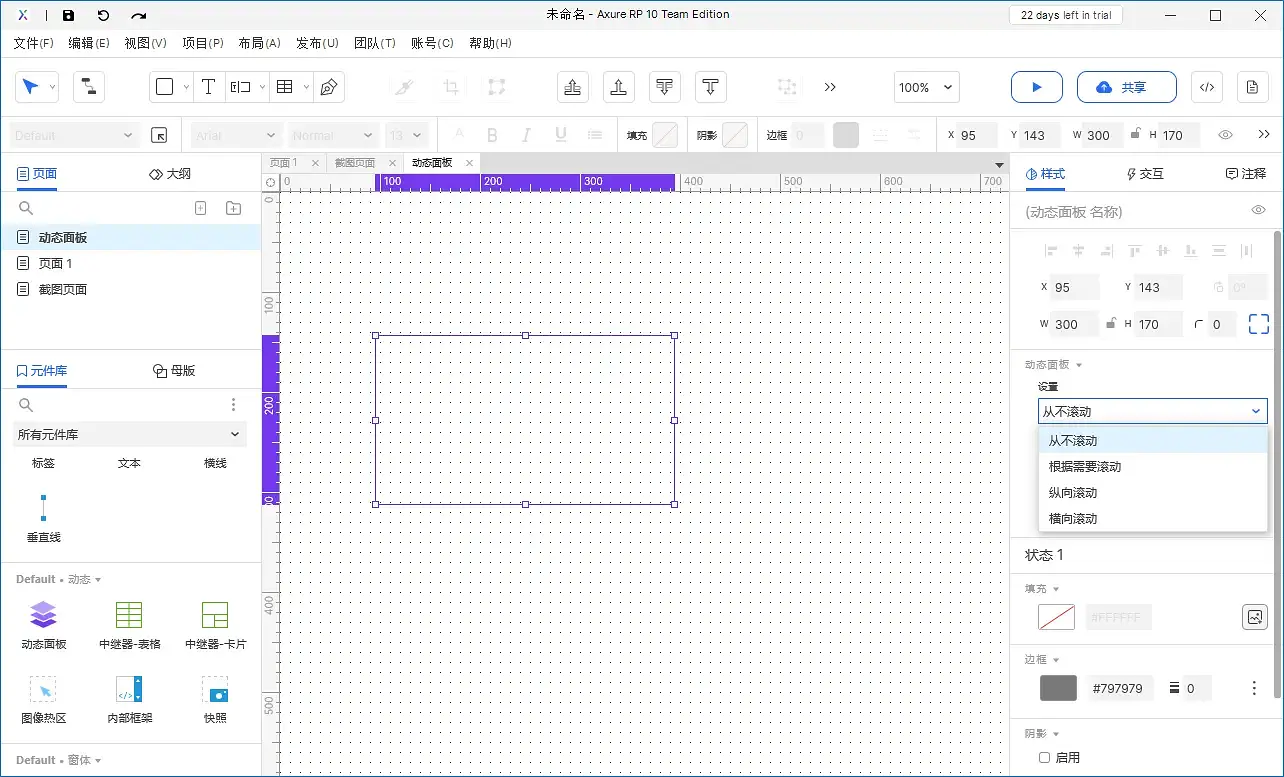The width and height of the screenshot is (1284, 777).
Task: Pick the table insert tool
Action: [285, 87]
